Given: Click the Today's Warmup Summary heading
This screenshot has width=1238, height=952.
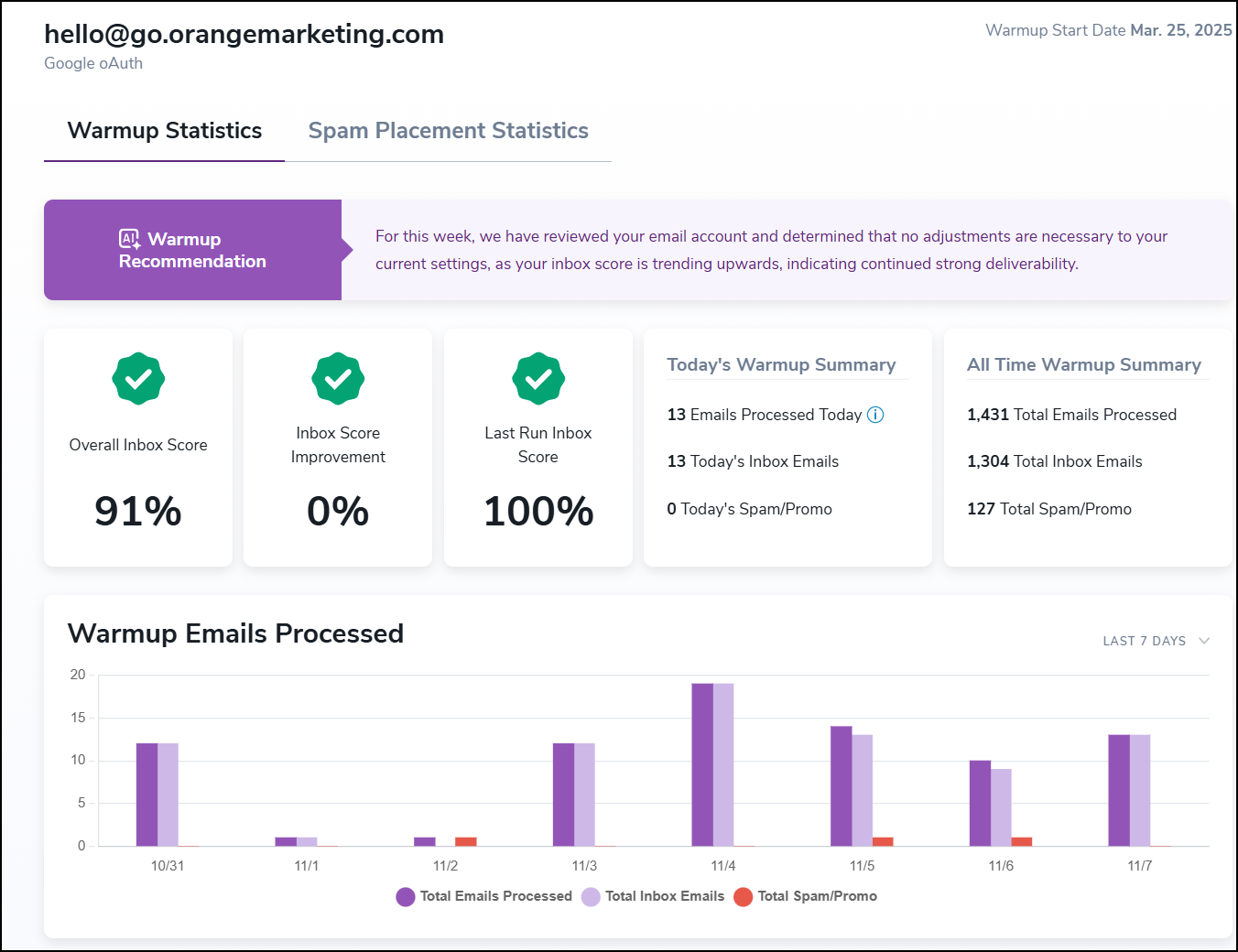Looking at the screenshot, I should 781,364.
